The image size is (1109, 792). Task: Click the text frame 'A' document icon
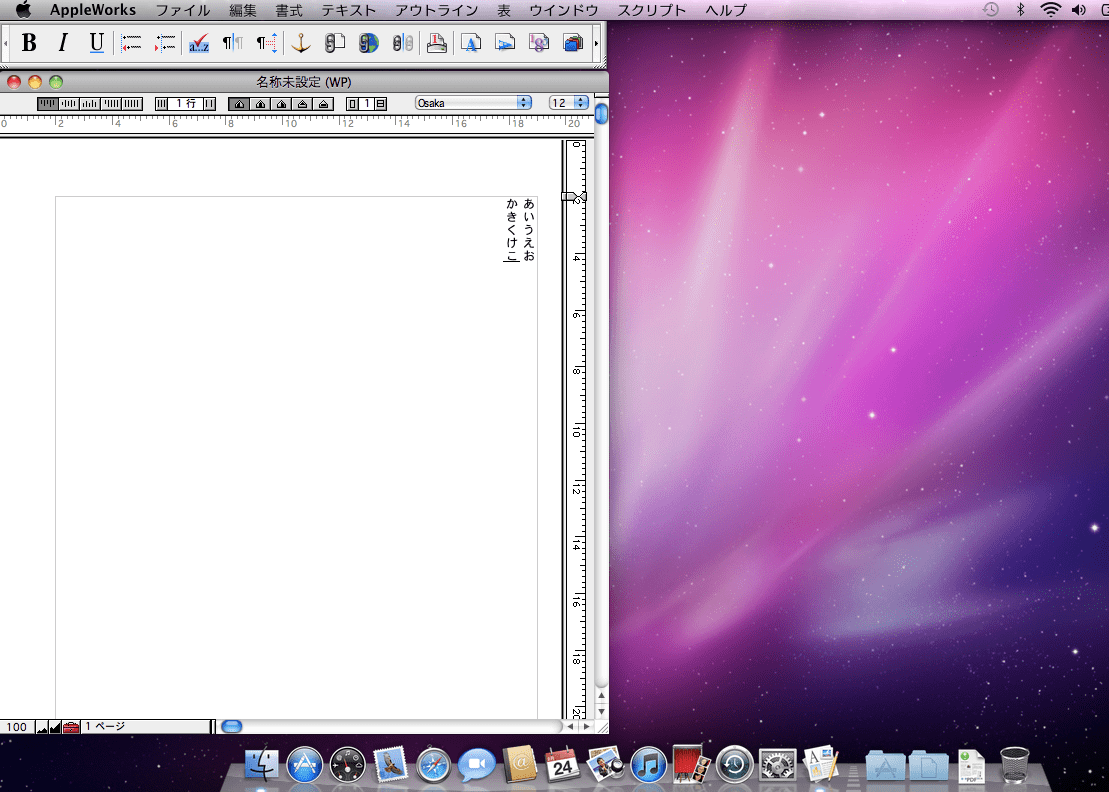point(470,43)
